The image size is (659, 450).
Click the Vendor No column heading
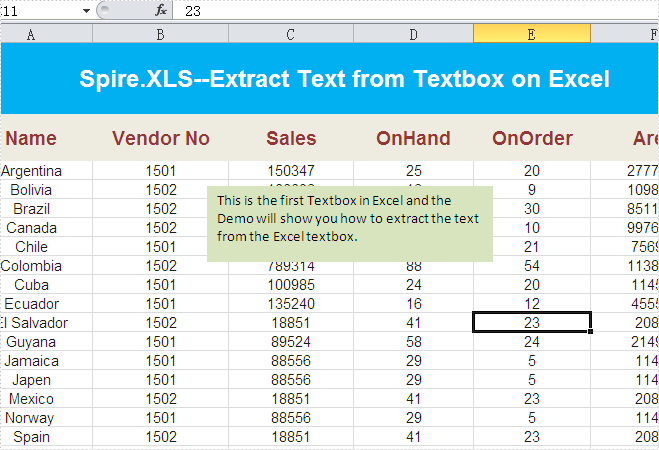pos(161,138)
